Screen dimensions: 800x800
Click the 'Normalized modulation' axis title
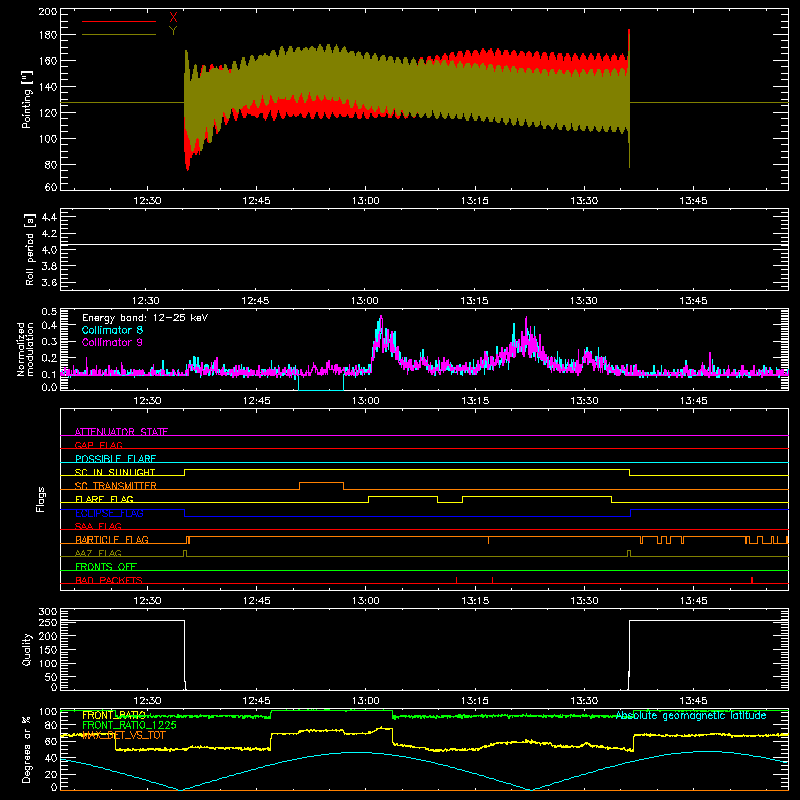[x=26, y=349]
